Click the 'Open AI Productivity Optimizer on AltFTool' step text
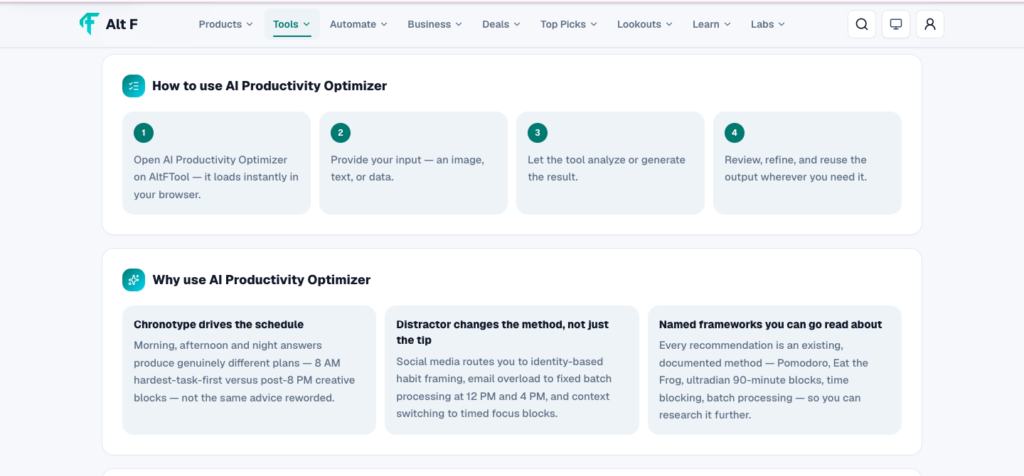This screenshot has height=476, width=1024. [x=216, y=178]
